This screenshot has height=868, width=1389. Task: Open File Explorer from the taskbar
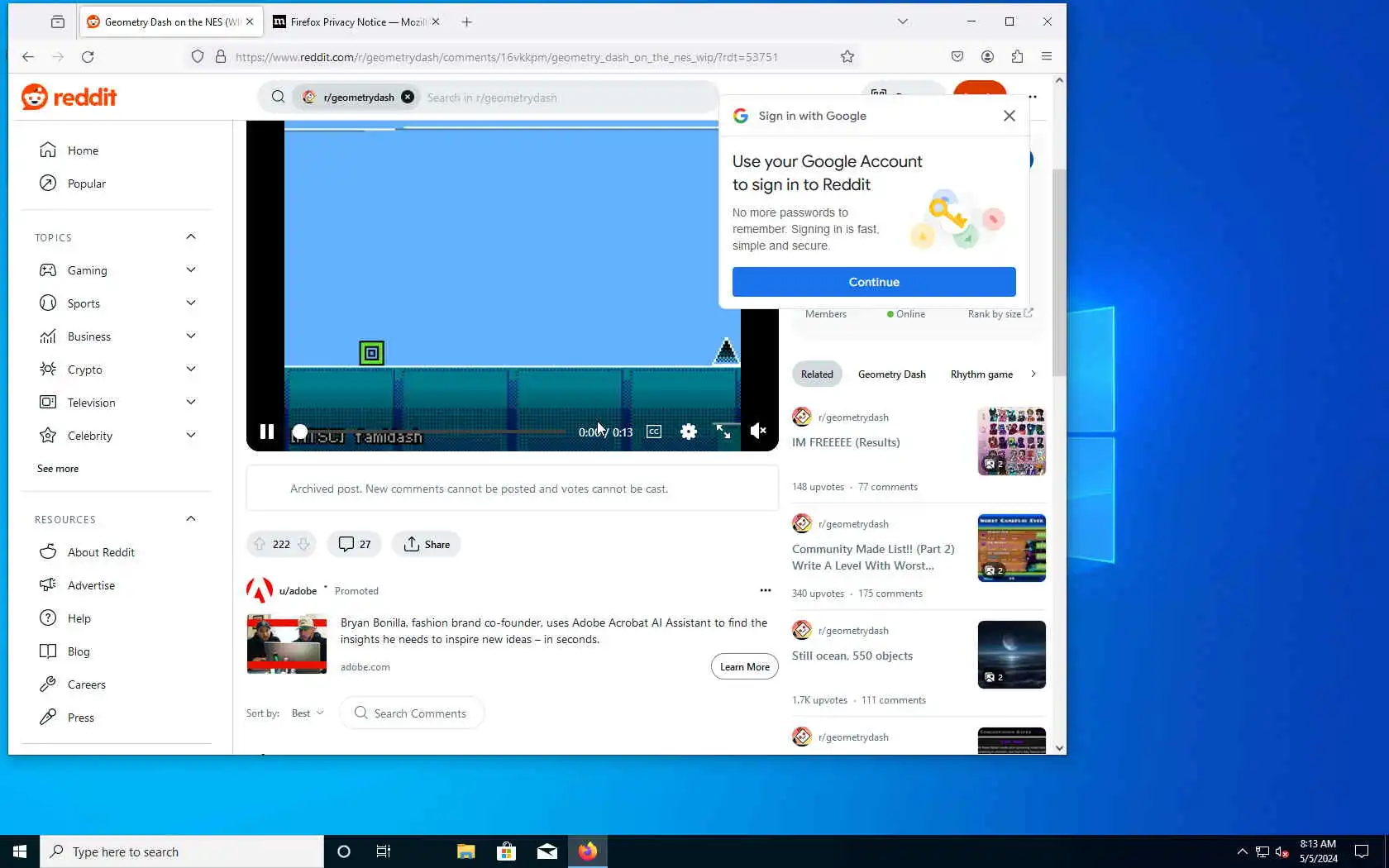(466, 851)
